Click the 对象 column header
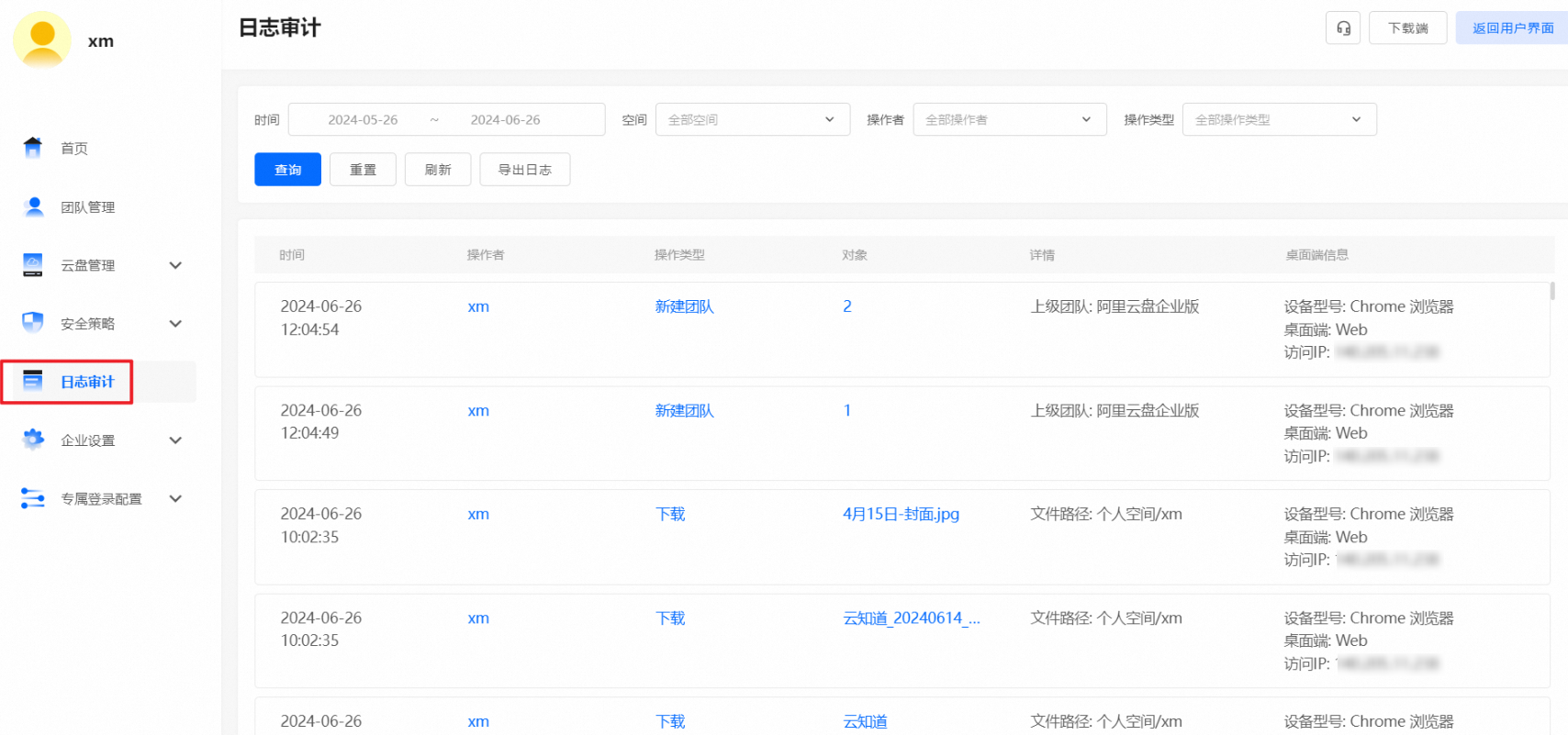 [x=855, y=255]
